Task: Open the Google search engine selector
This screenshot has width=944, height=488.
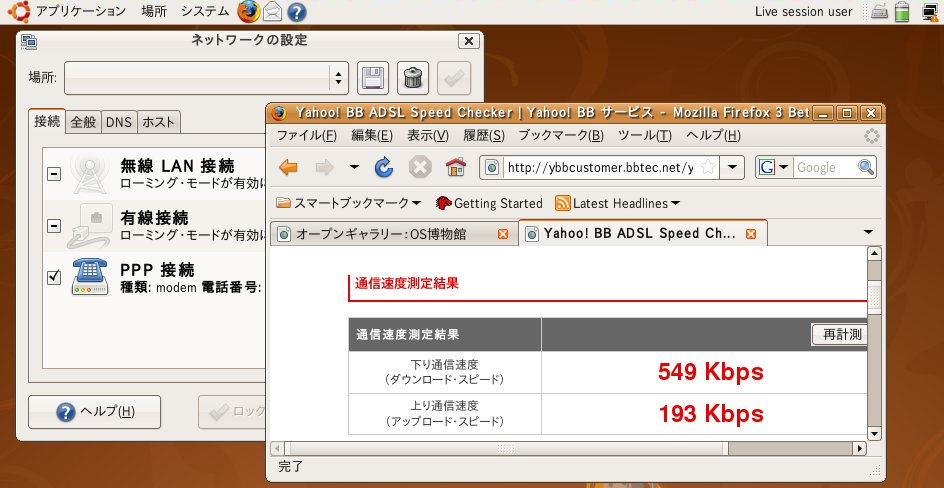Action: click(x=774, y=167)
